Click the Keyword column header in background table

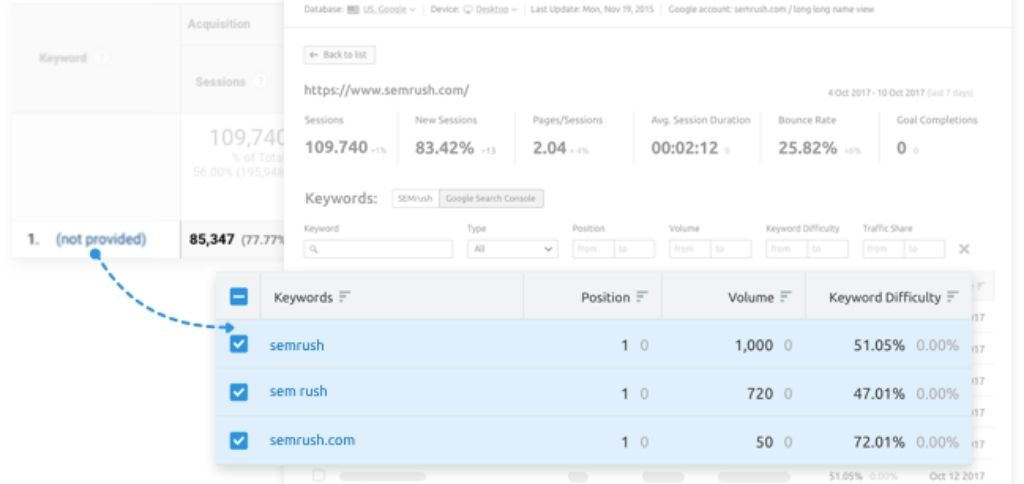63,58
